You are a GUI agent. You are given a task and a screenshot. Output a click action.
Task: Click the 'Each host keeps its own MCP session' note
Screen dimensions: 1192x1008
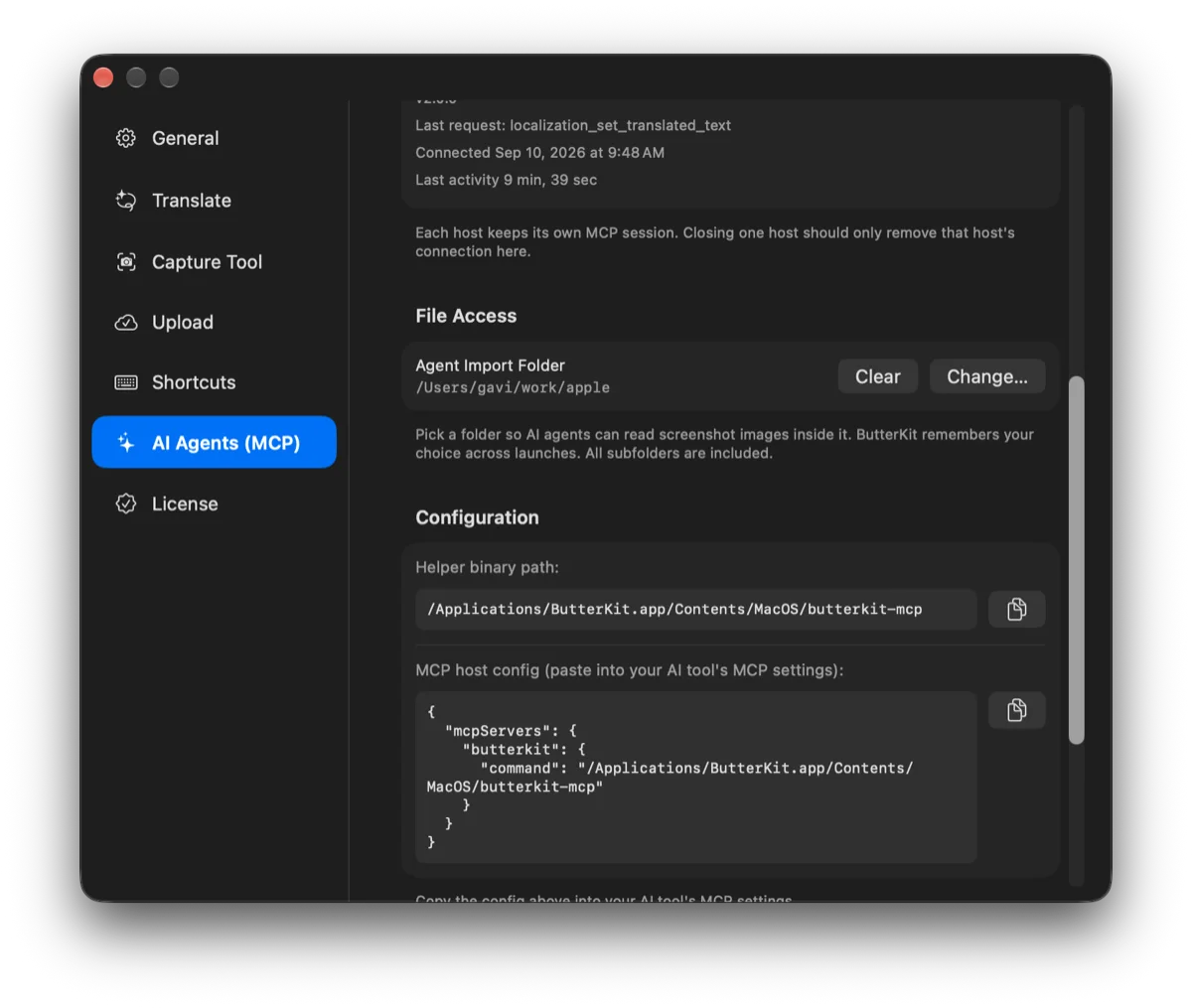point(715,242)
